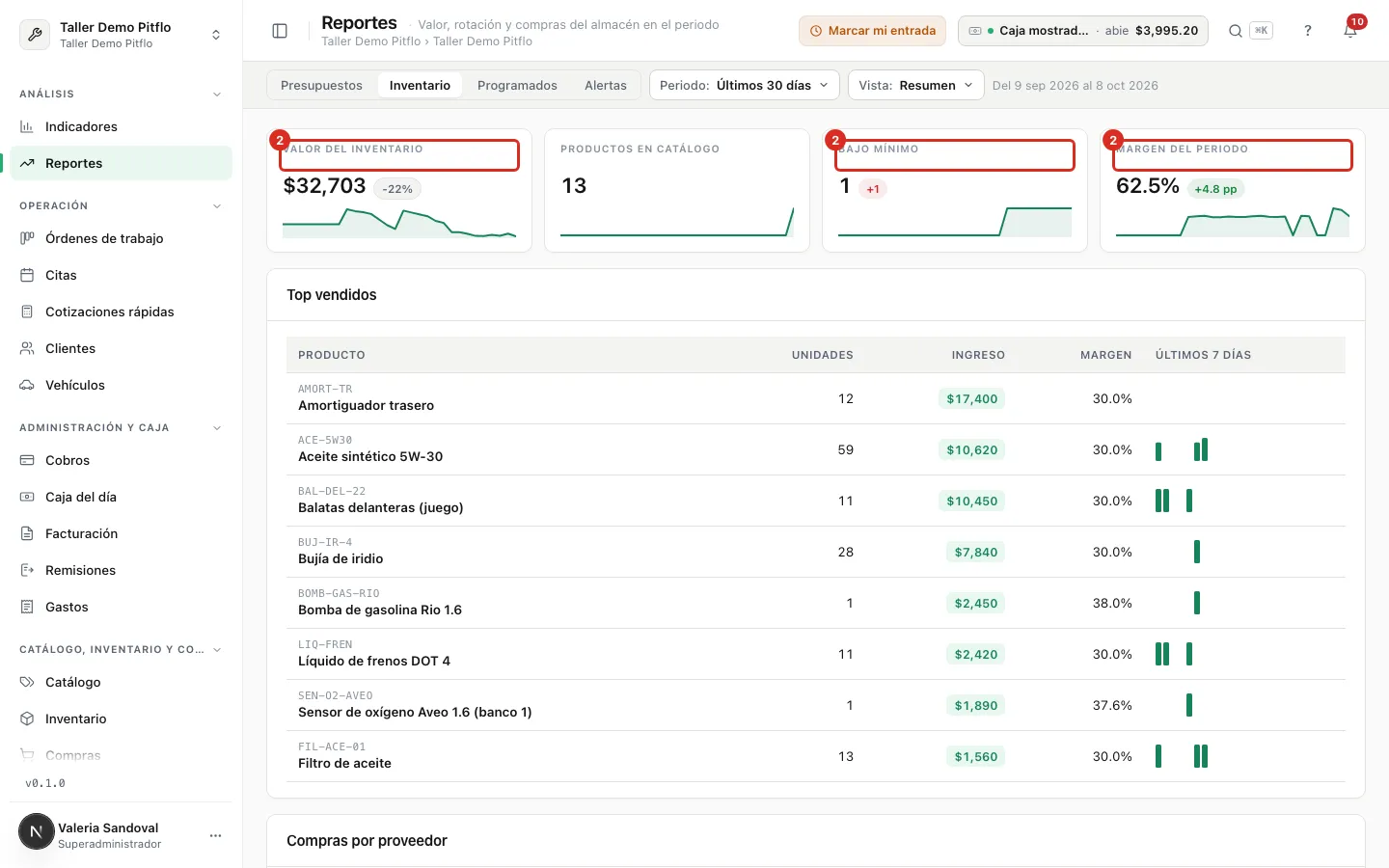Click the Cotizaciones rápidas calculator icon
This screenshot has height=868, width=1389.
tap(27, 312)
